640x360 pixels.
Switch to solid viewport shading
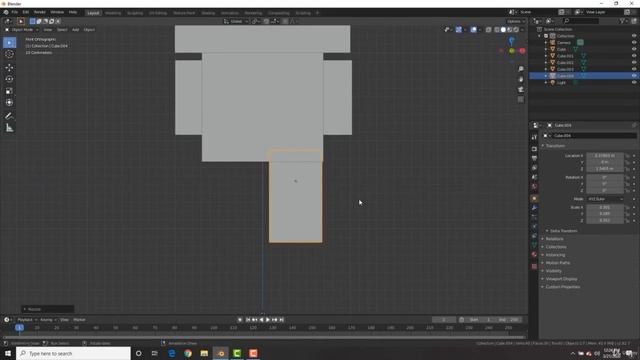click(503, 30)
